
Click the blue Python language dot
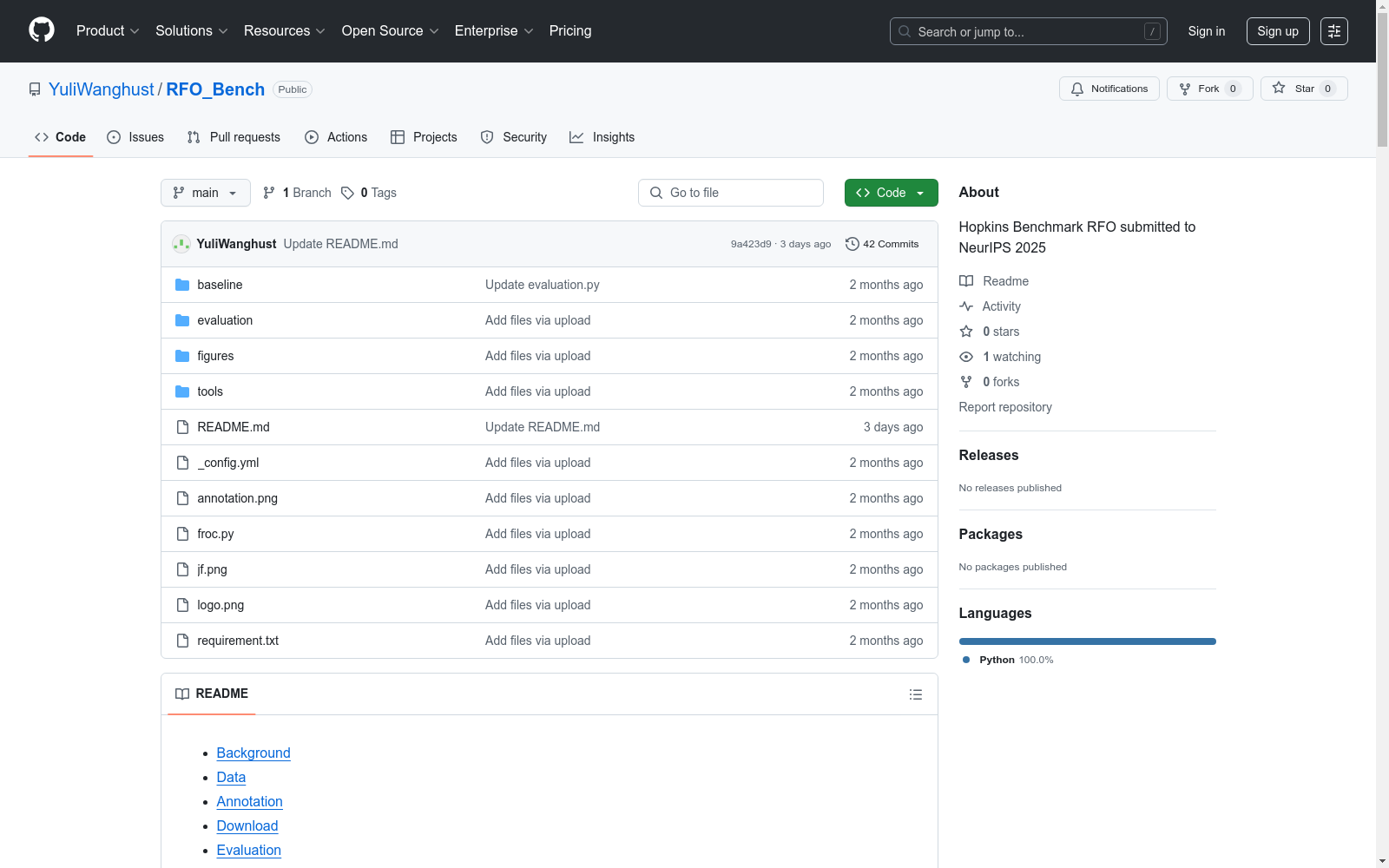(x=966, y=660)
